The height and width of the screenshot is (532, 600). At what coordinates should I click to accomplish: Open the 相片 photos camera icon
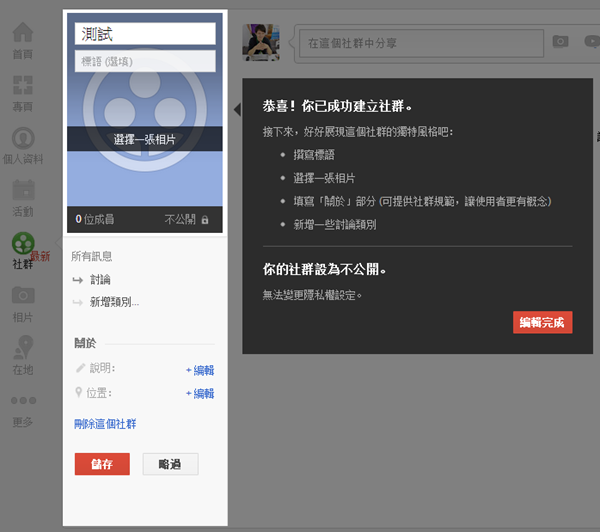(x=23, y=295)
